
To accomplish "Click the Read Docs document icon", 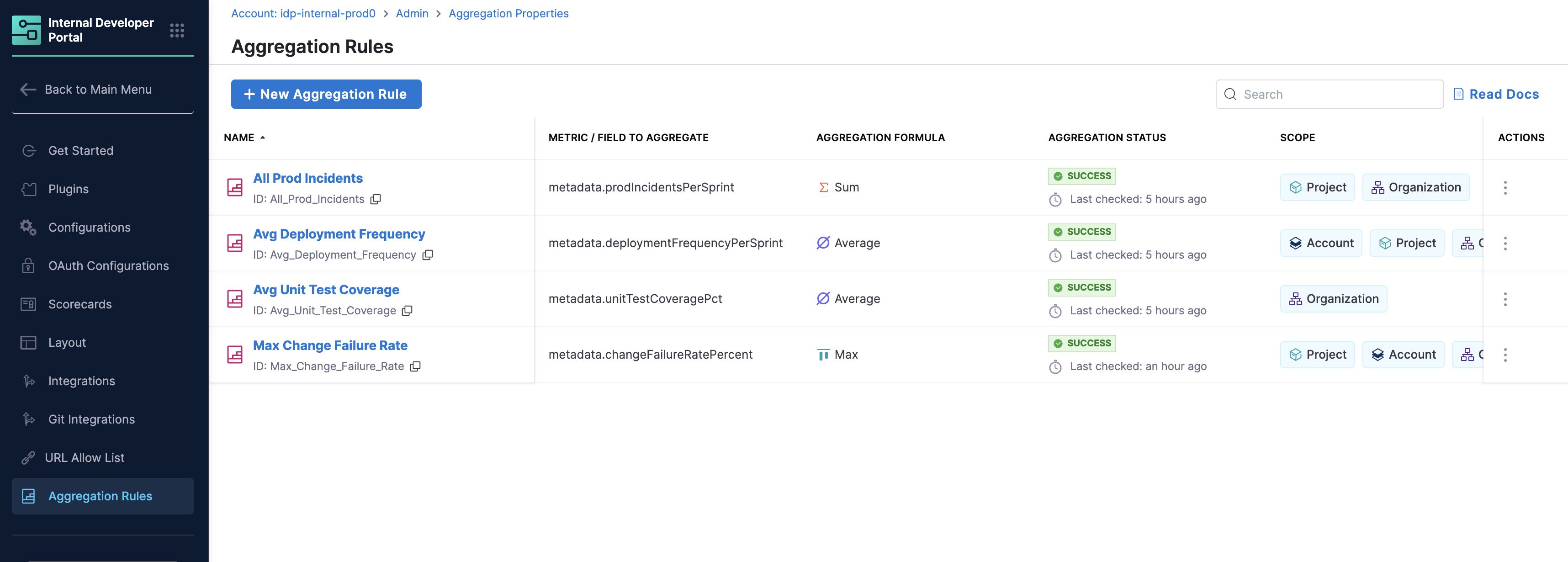I will (x=1459, y=94).
